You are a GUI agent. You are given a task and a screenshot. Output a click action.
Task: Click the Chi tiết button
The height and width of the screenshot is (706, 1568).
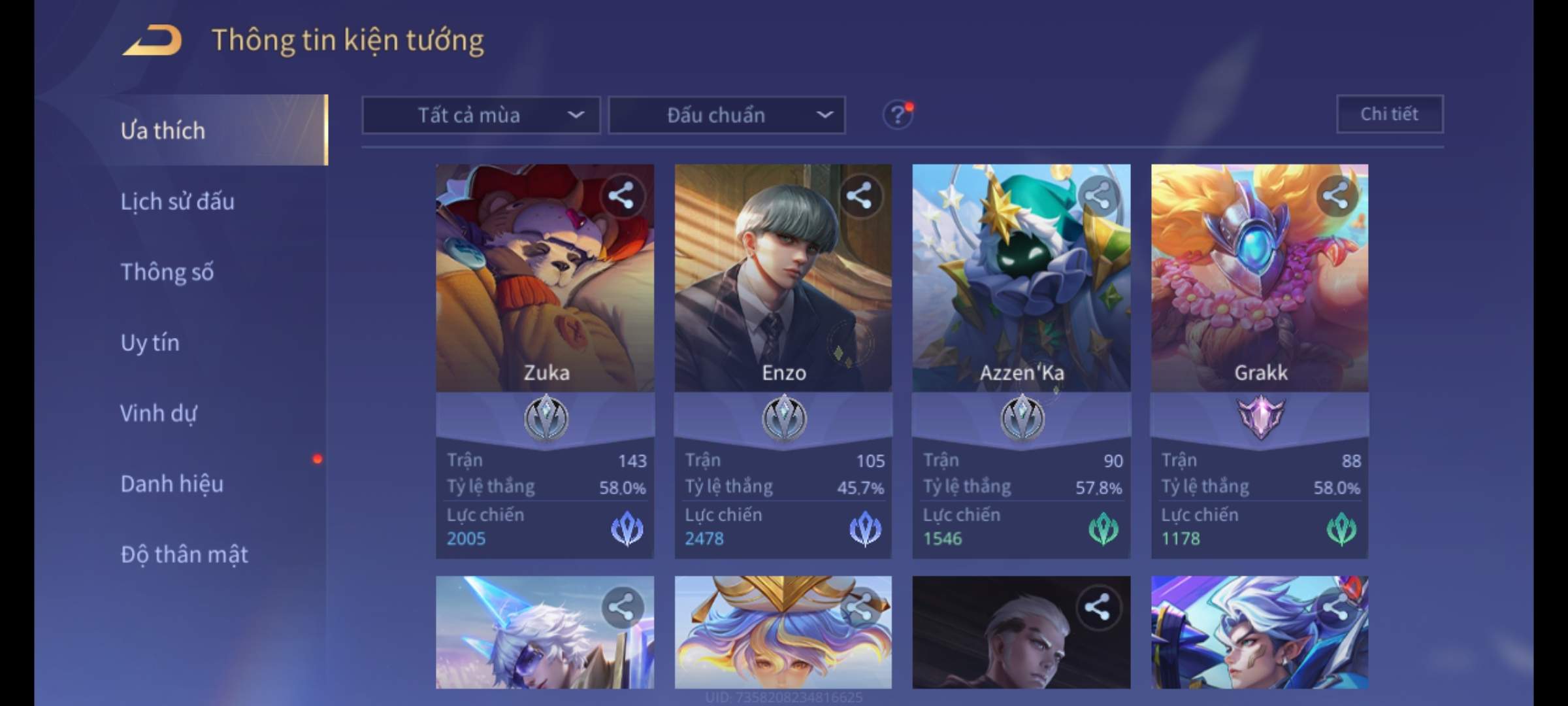pos(1390,114)
